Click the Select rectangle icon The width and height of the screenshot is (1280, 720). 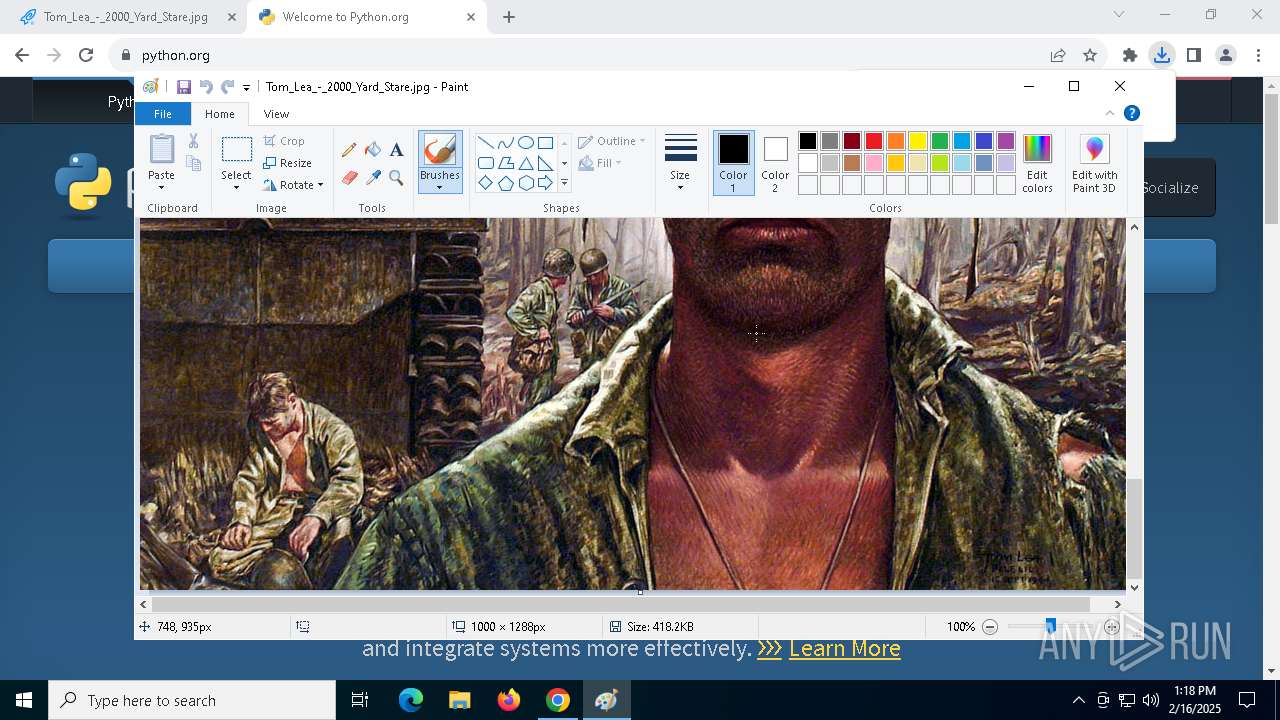pos(237,150)
